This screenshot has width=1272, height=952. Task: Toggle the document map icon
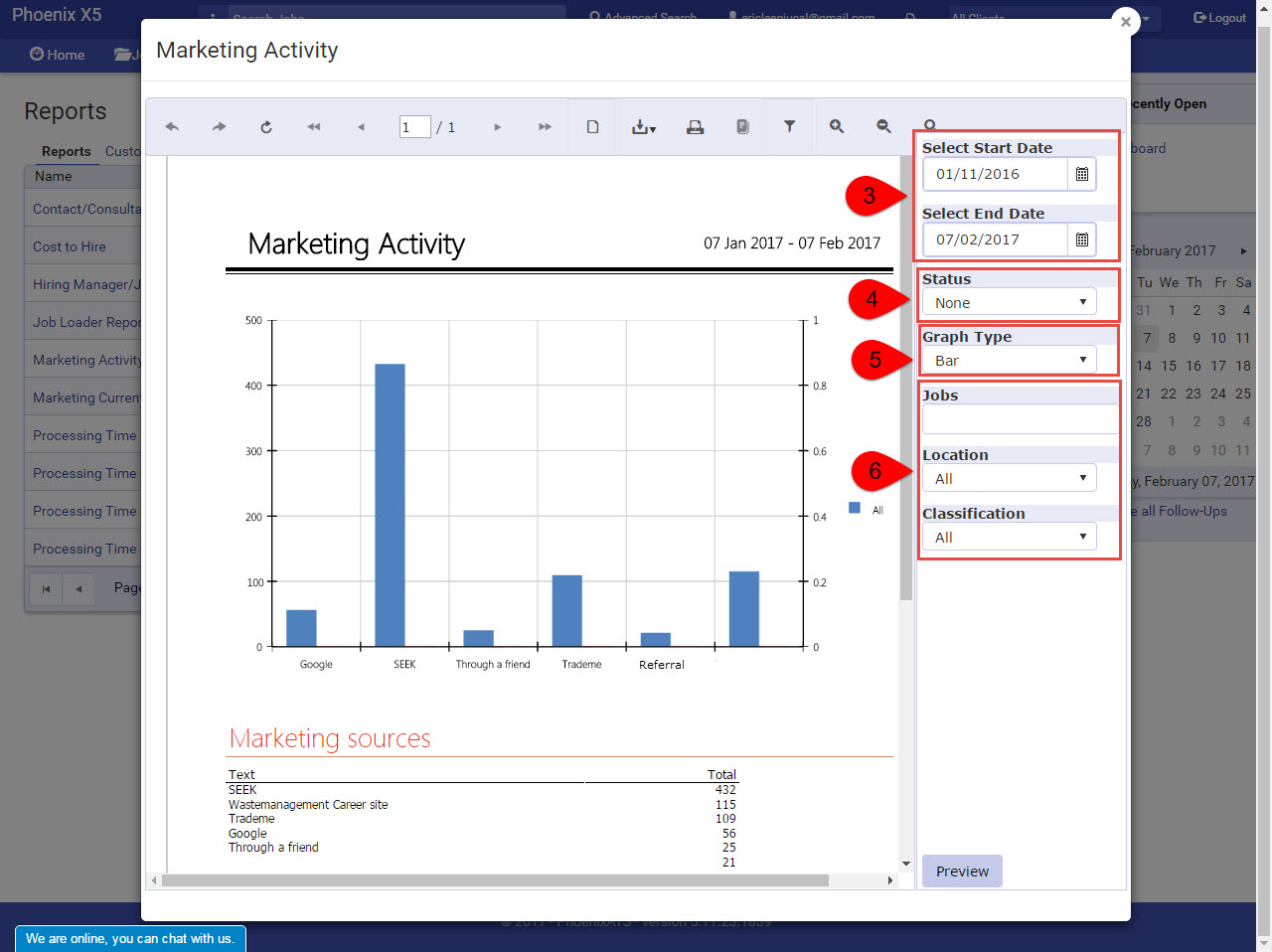coord(742,127)
